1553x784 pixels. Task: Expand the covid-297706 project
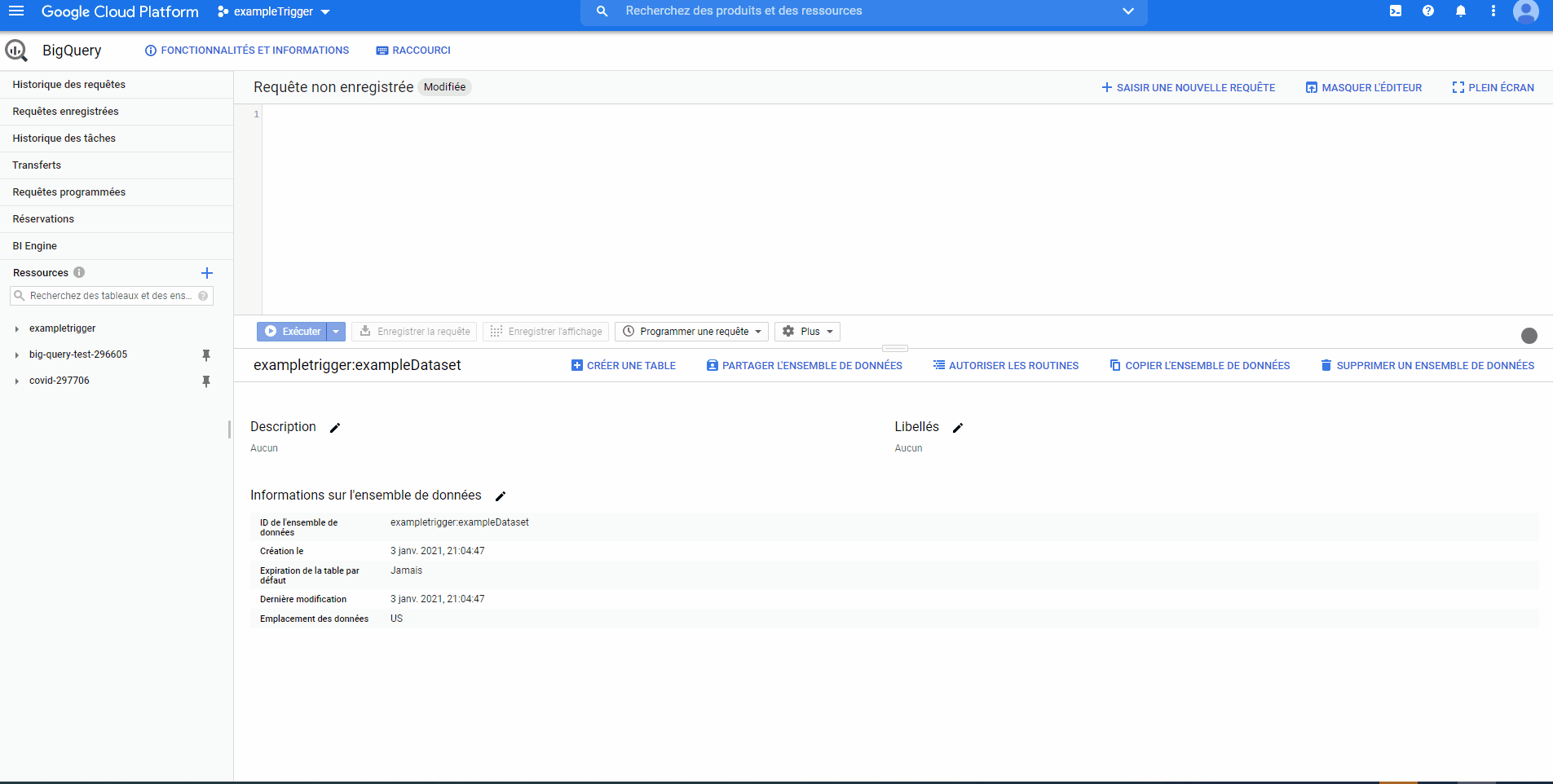(16, 381)
